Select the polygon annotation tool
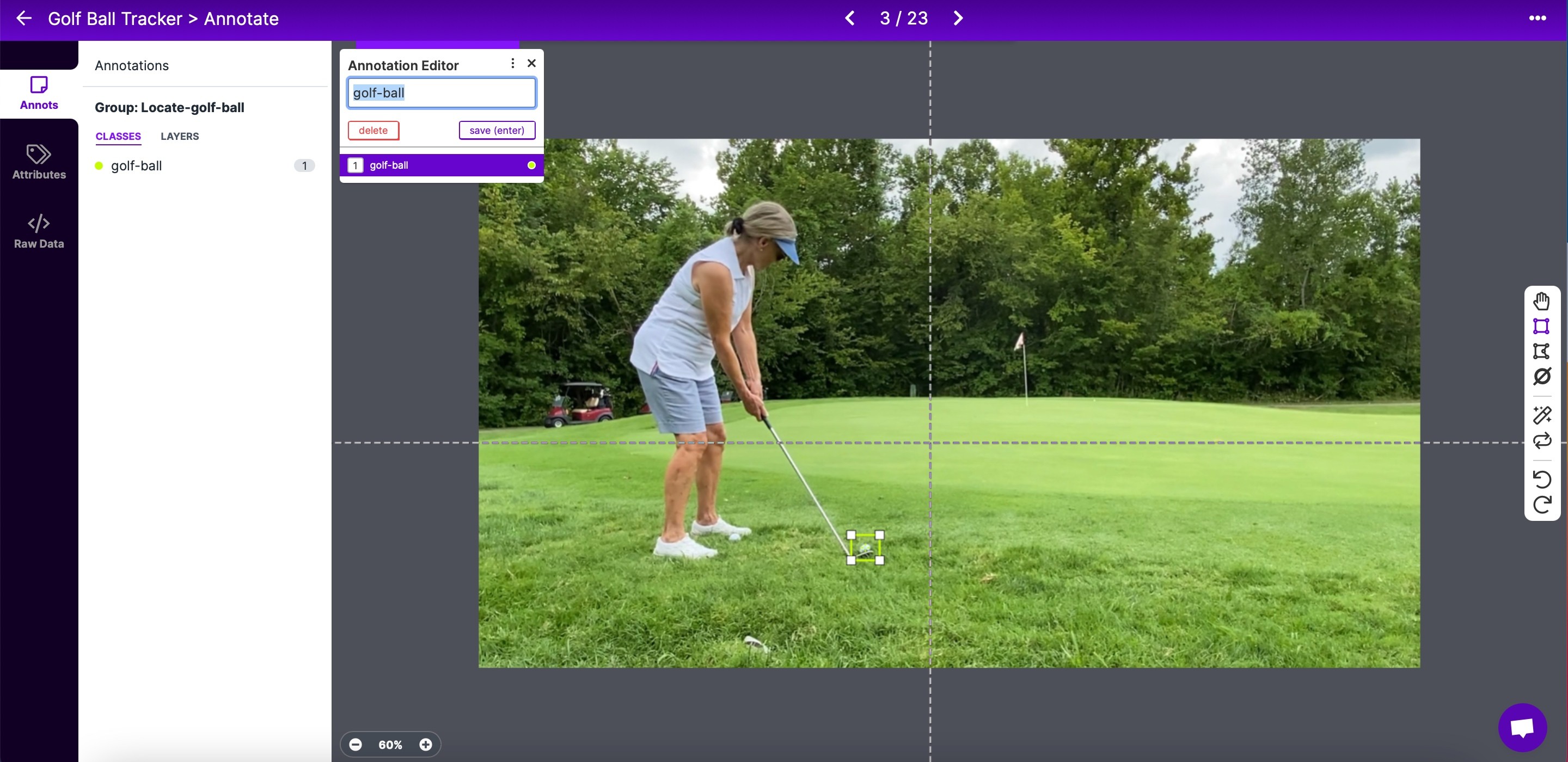Viewport: 1568px width, 762px height. (x=1541, y=351)
